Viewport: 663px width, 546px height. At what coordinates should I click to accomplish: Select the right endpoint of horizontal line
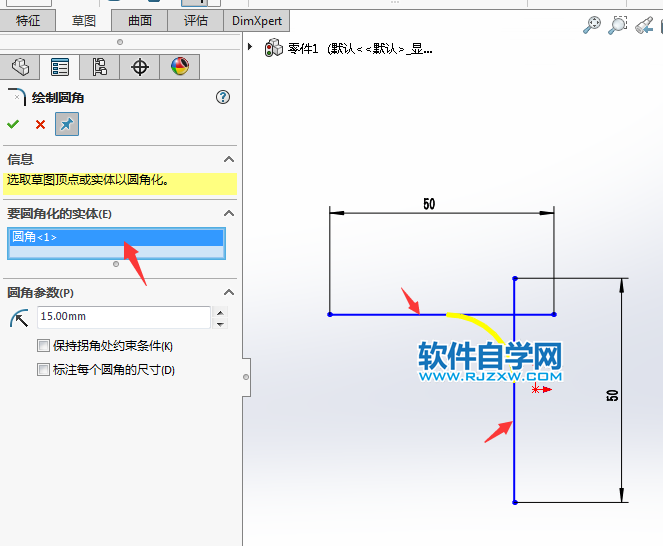(554, 314)
